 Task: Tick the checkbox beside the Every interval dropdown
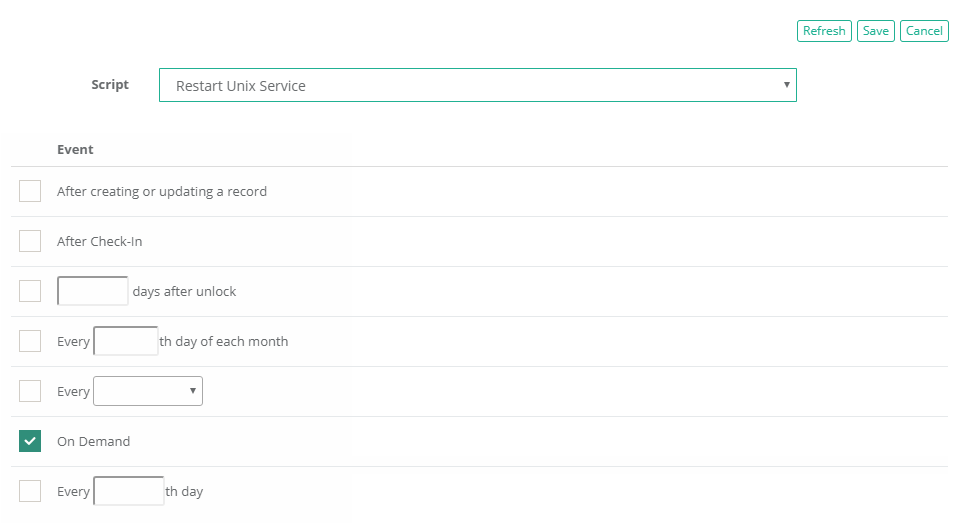[x=30, y=391]
